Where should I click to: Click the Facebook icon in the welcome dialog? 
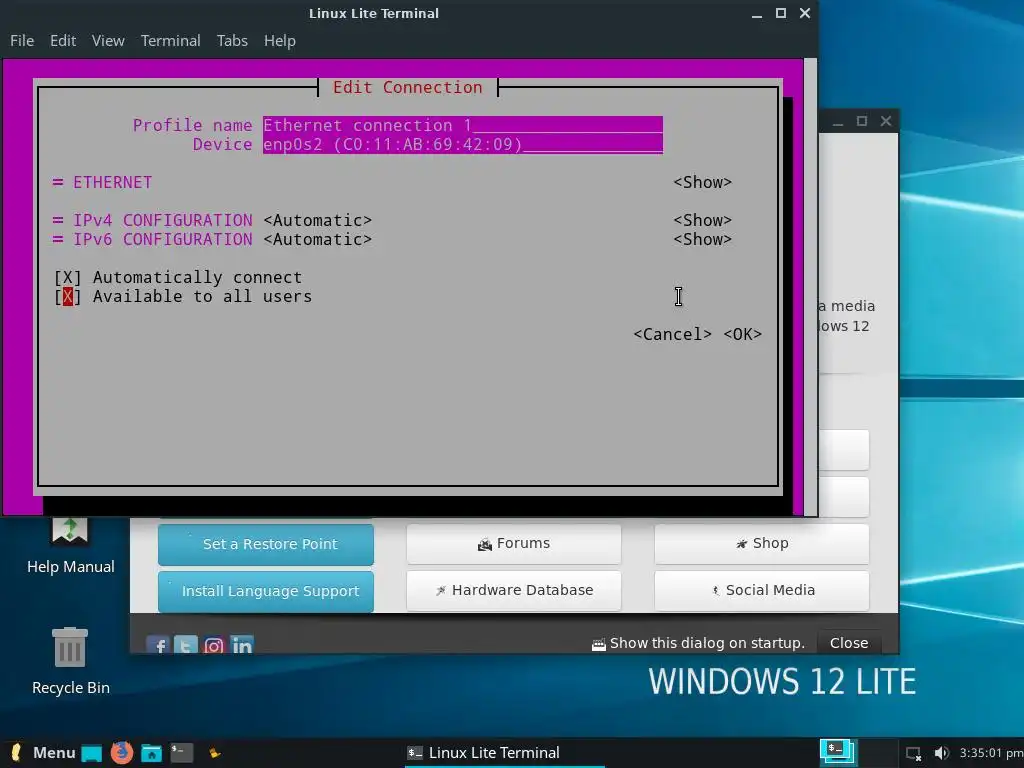point(158,645)
